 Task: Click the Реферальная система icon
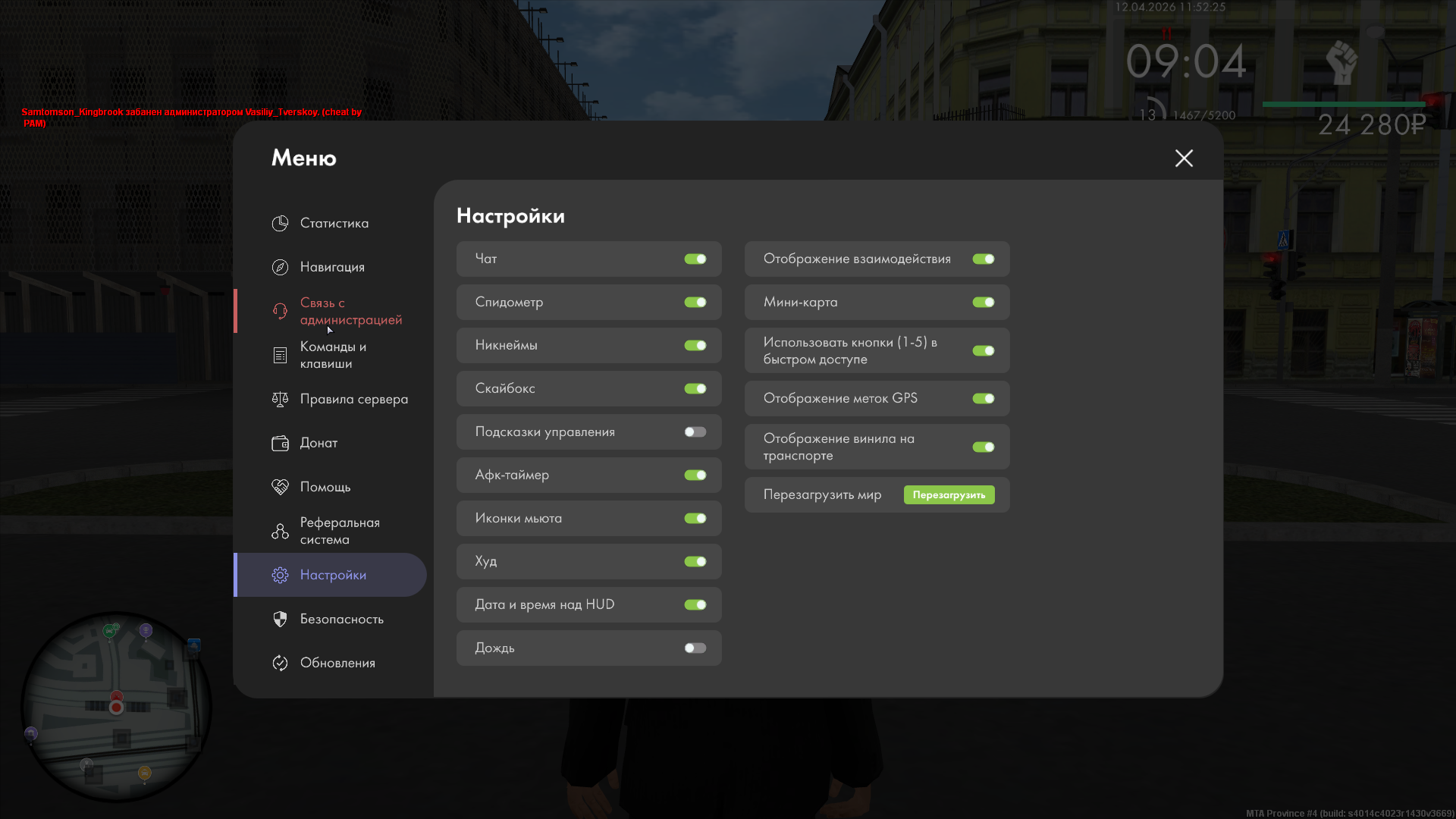click(x=280, y=531)
